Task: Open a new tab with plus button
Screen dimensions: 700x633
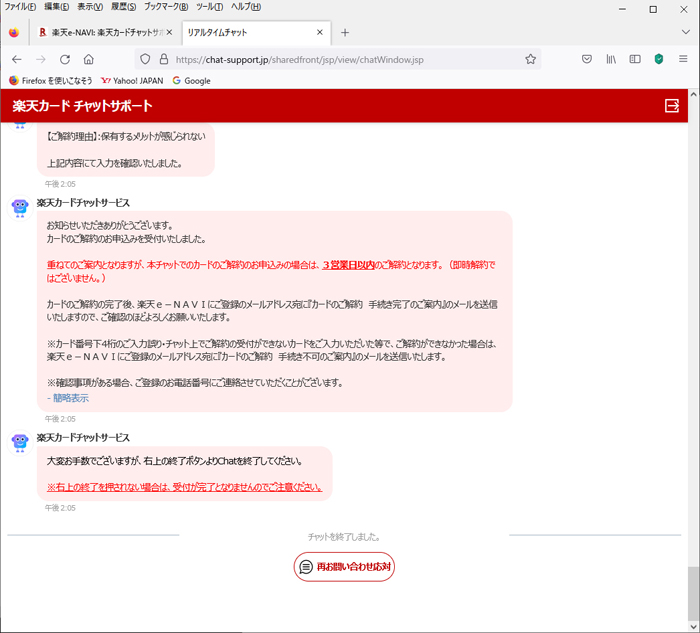Action: pyautogui.click(x=345, y=32)
